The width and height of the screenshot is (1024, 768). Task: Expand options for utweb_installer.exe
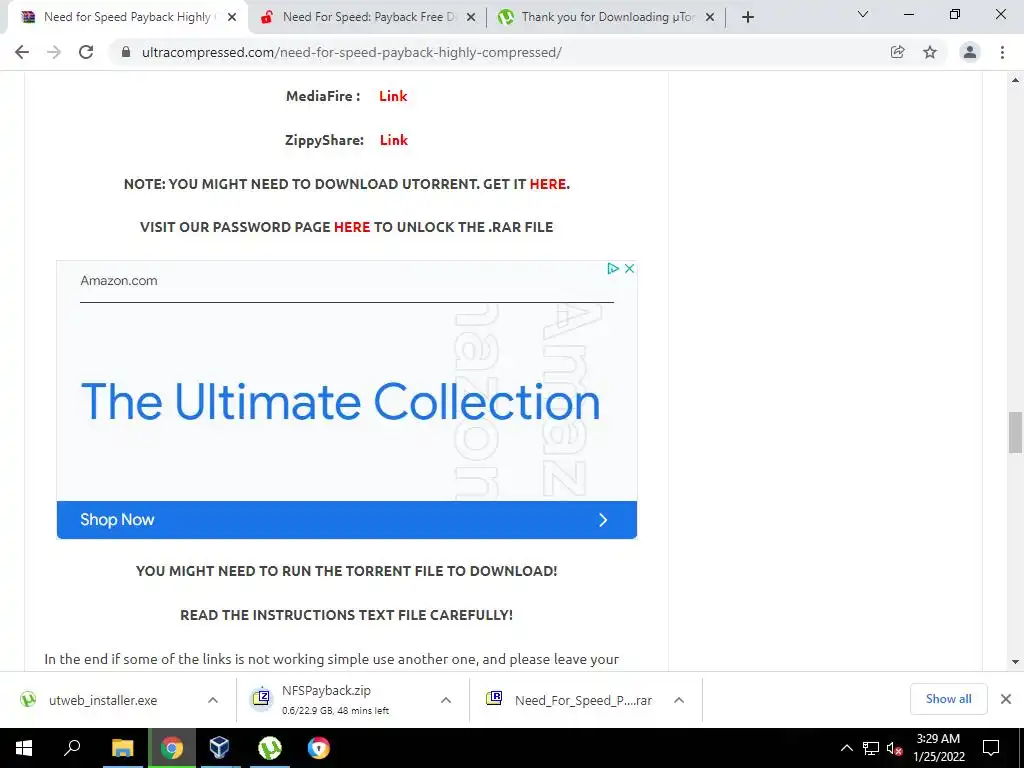point(213,700)
